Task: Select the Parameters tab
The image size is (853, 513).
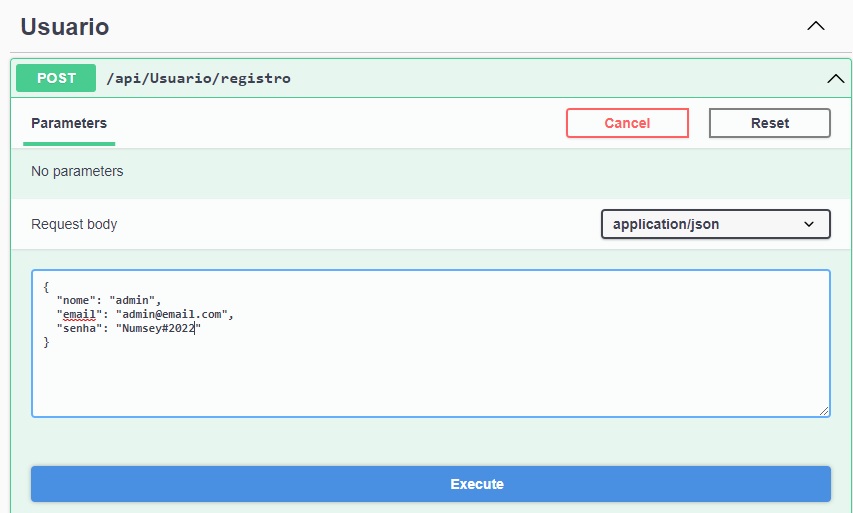Action: (x=69, y=123)
